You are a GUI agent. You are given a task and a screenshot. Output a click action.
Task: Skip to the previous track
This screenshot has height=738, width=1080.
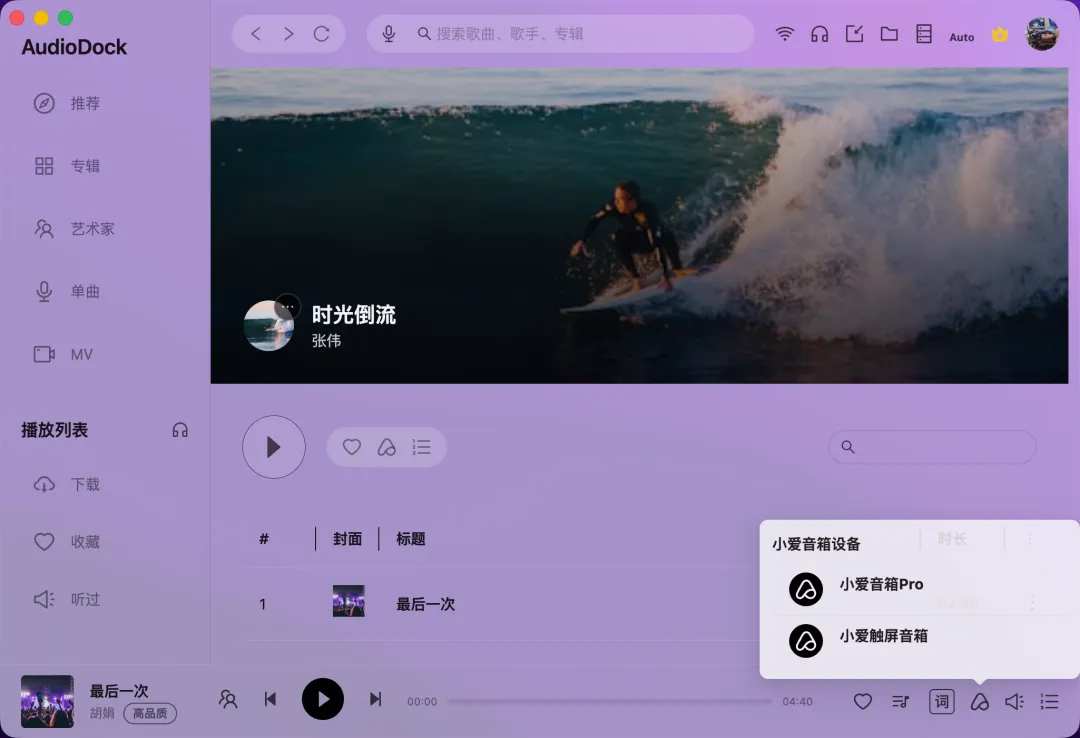[270, 699]
